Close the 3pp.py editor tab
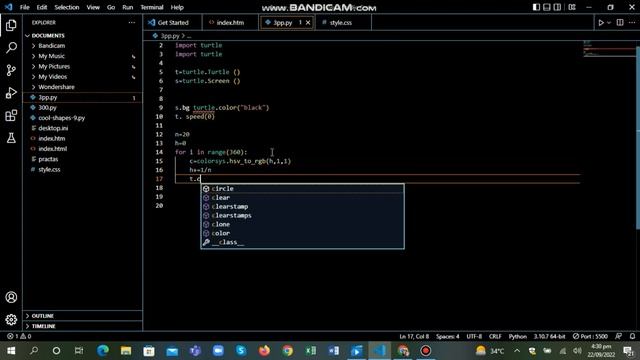The height and width of the screenshot is (360, 640). coord(308,22)
